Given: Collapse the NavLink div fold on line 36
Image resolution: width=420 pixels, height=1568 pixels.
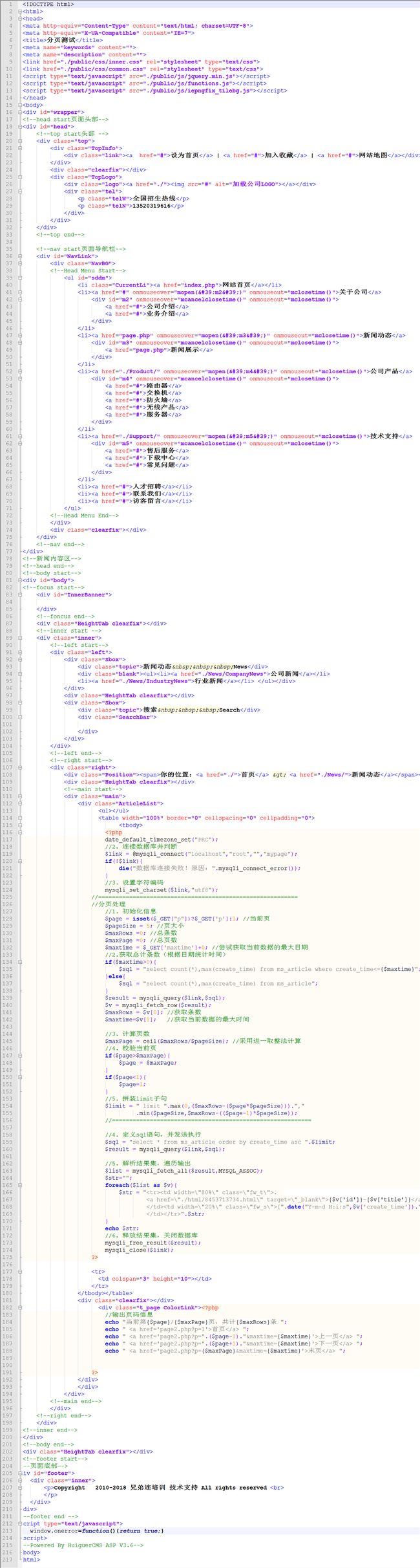Looking at the screenshot, I should click(x=20, y=256).
